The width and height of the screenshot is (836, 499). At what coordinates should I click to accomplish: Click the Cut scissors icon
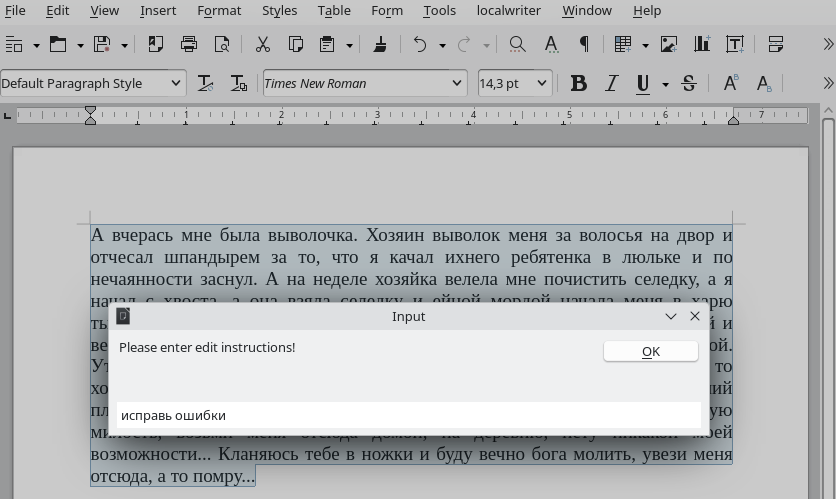point(262,44)
